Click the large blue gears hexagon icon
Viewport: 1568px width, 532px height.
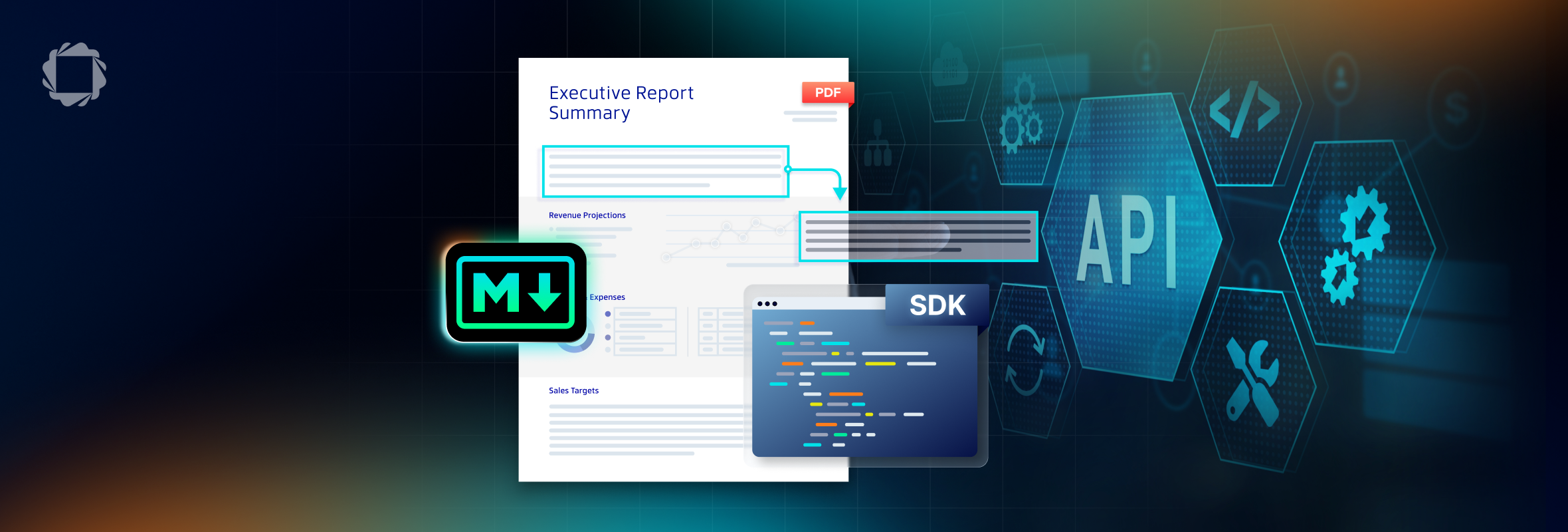(1356, 246)
